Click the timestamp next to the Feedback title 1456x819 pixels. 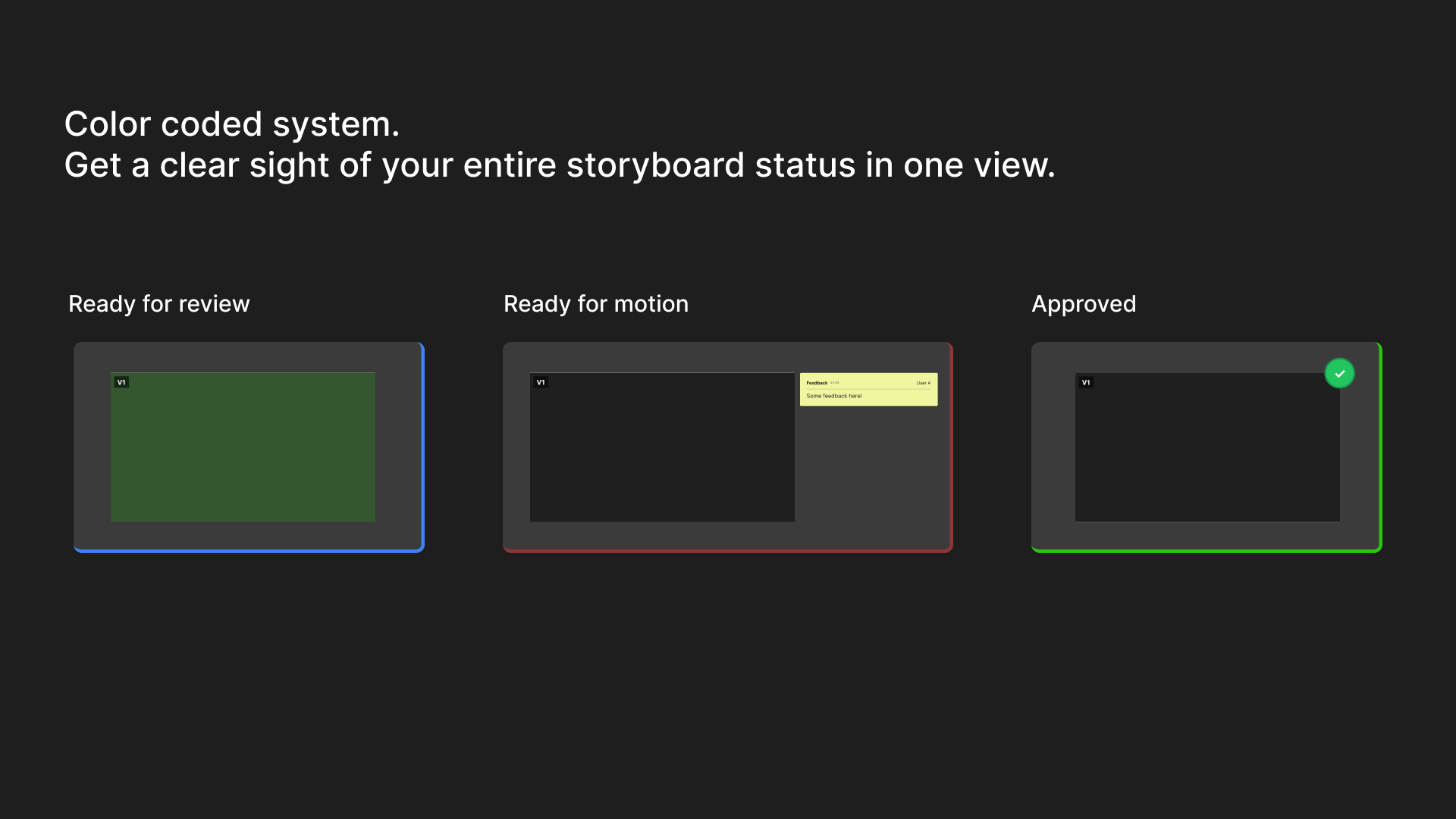[x=835, y=383]
